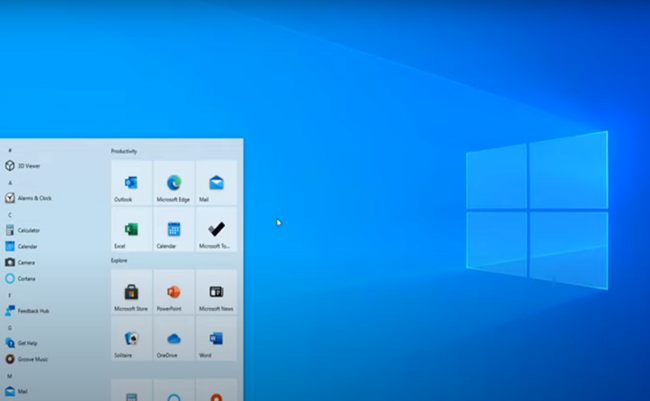Launch Microsoft Edge from the Productivity tiles
The width and height of the screenshot is (650, 401).
pyautogui.click(x=174, y=183)
